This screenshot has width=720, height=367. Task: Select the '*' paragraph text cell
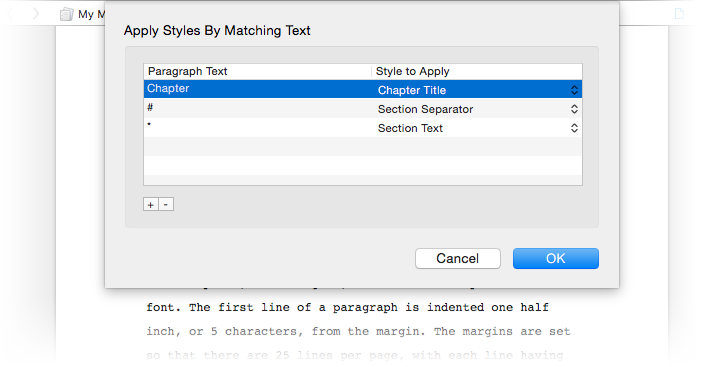[x=258, y=128]
